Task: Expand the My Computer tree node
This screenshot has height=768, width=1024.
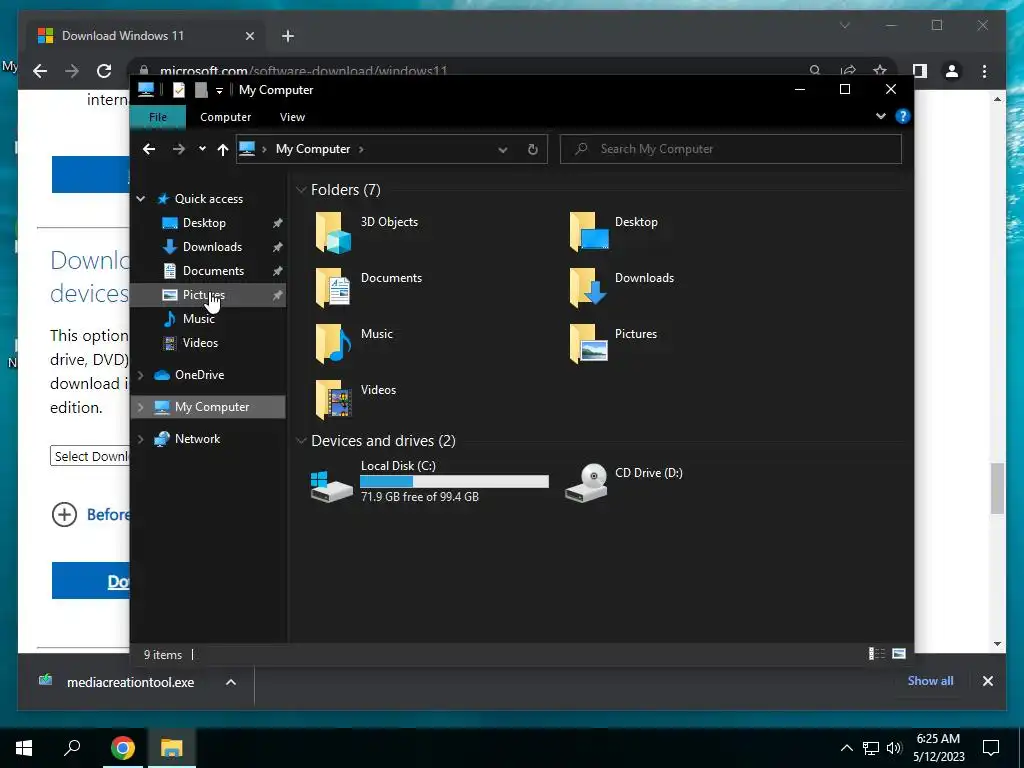Action: coord(140,407)
